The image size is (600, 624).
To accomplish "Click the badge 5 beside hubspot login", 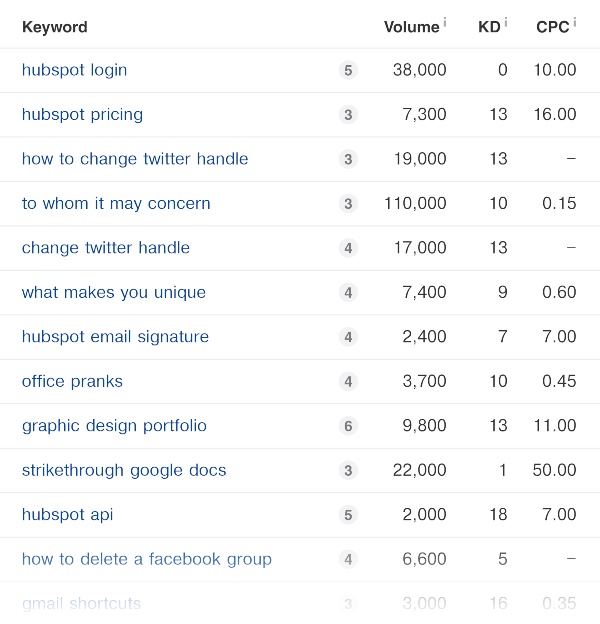I will (x=348, y=70).
